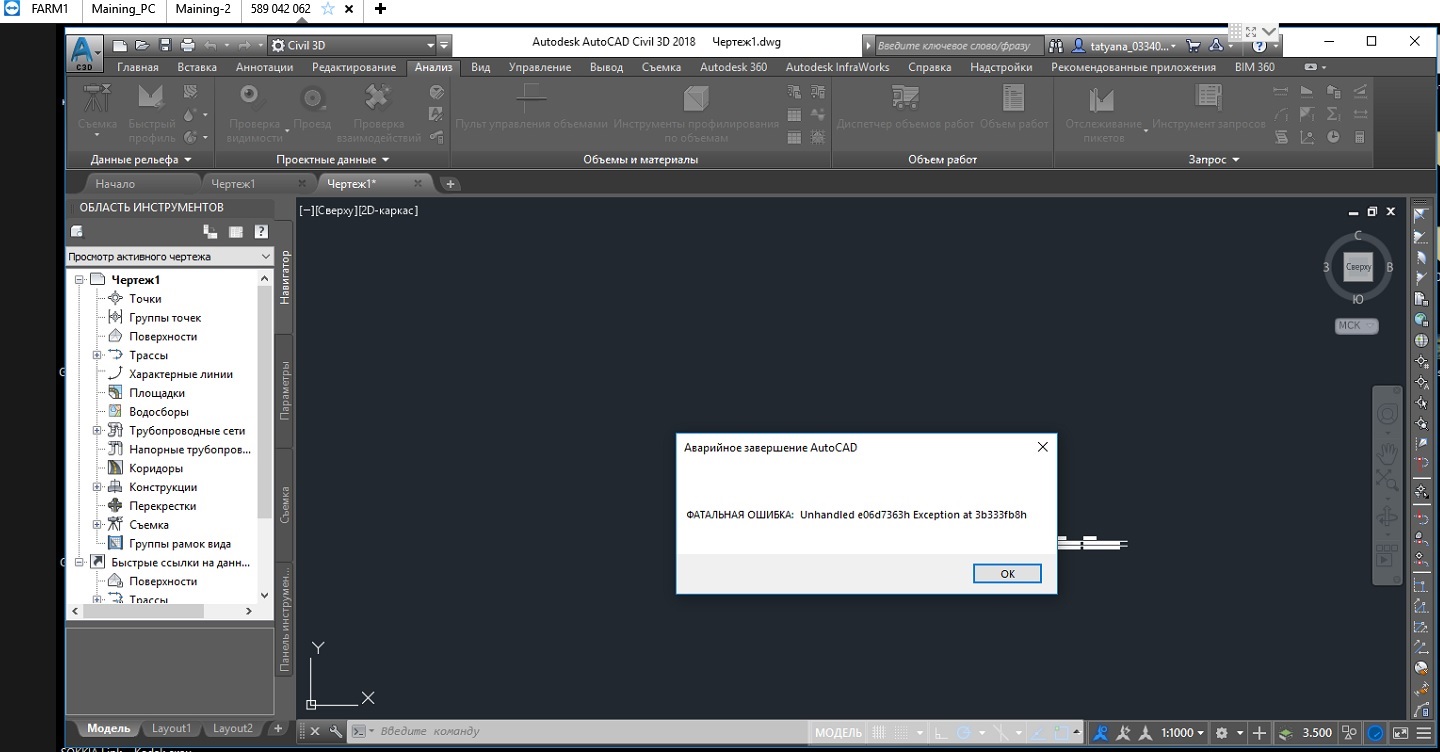1440x752 pixels.
Task: Open the Вид ribbon tab
Action: pos(481,67)
